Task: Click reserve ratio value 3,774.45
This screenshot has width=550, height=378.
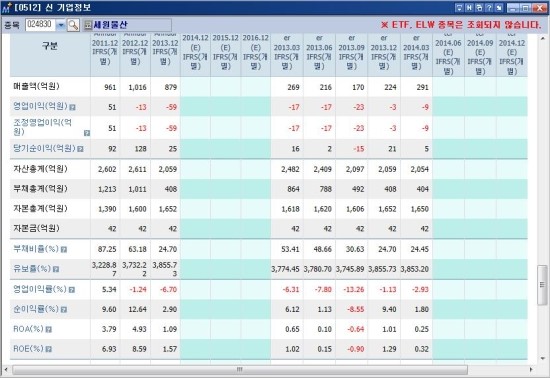Action: tap(286, 269)
